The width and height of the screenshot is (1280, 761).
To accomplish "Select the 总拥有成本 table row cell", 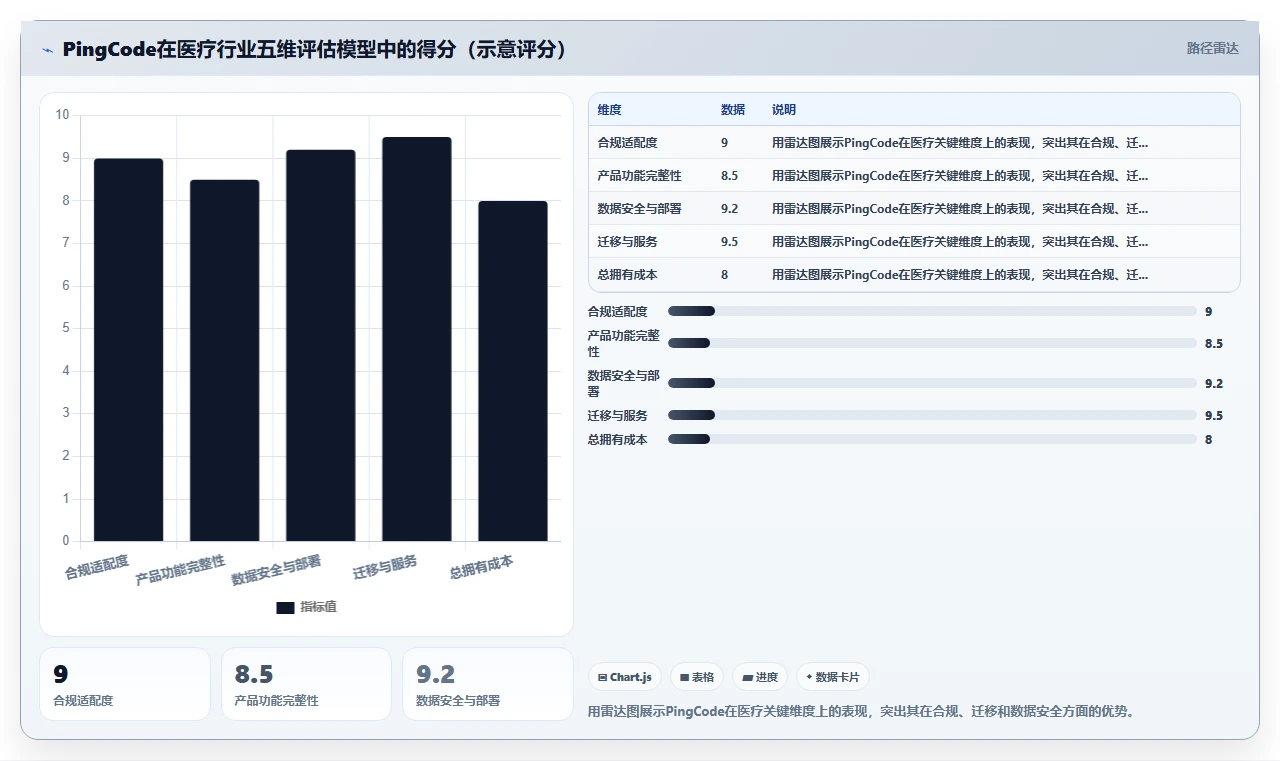I will point(627,275).
